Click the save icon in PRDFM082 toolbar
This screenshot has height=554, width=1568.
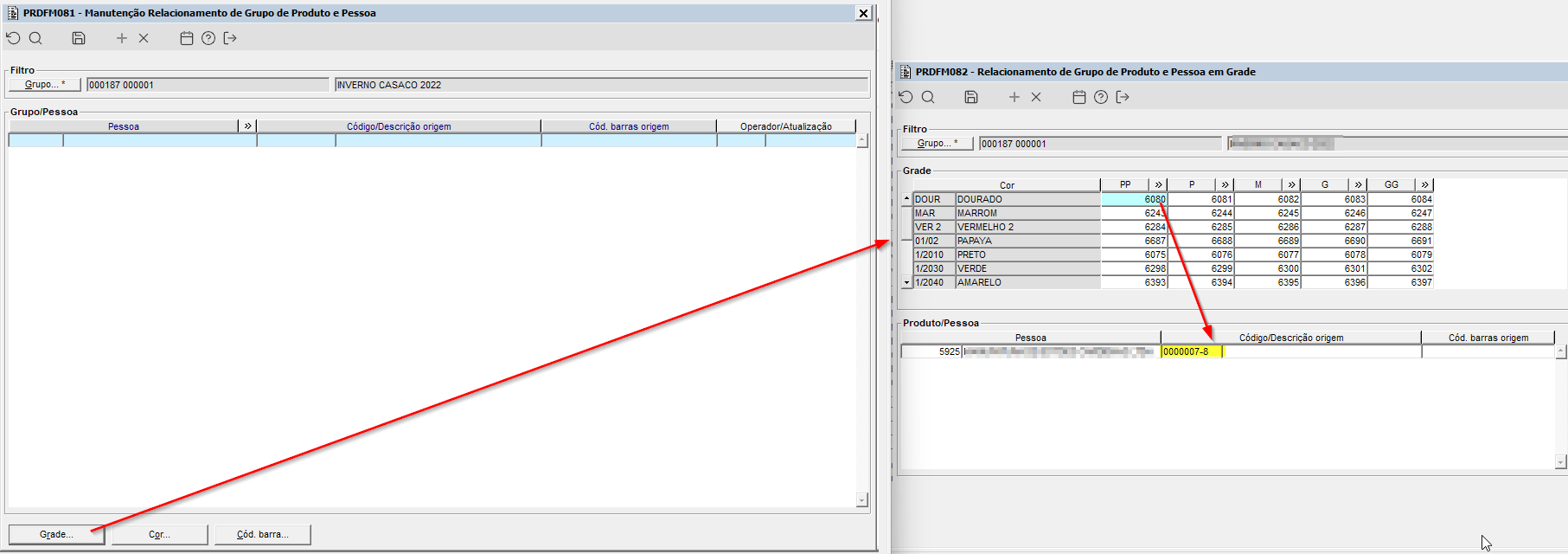click(x=971, y=97)
